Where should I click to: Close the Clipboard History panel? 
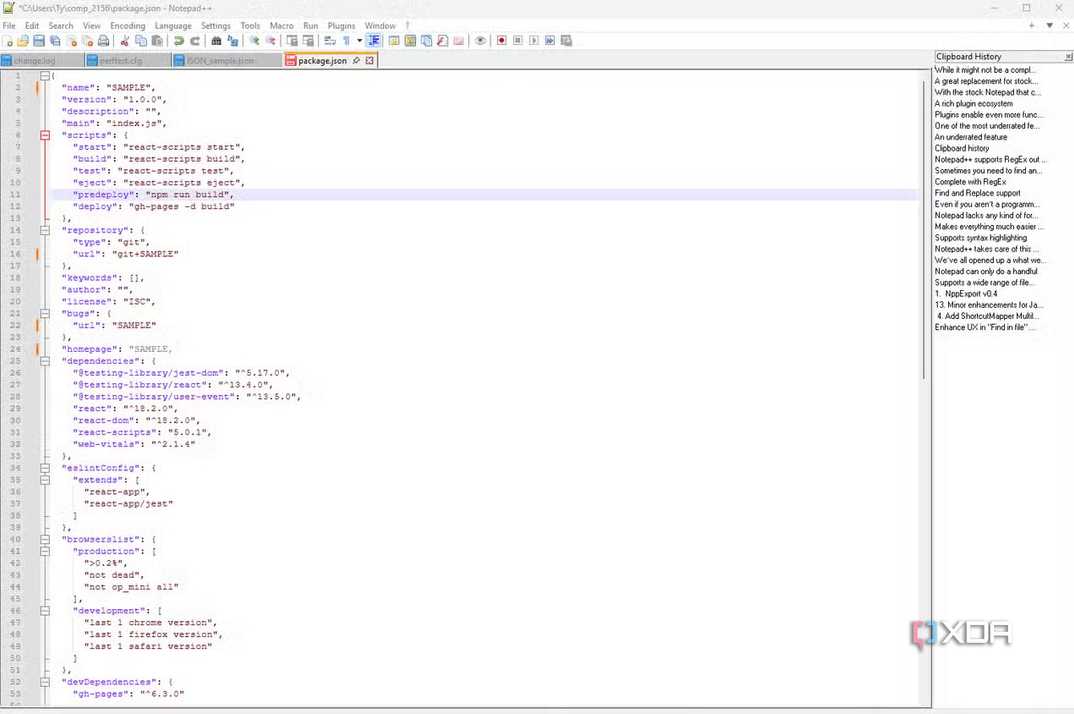point(1068,57)
